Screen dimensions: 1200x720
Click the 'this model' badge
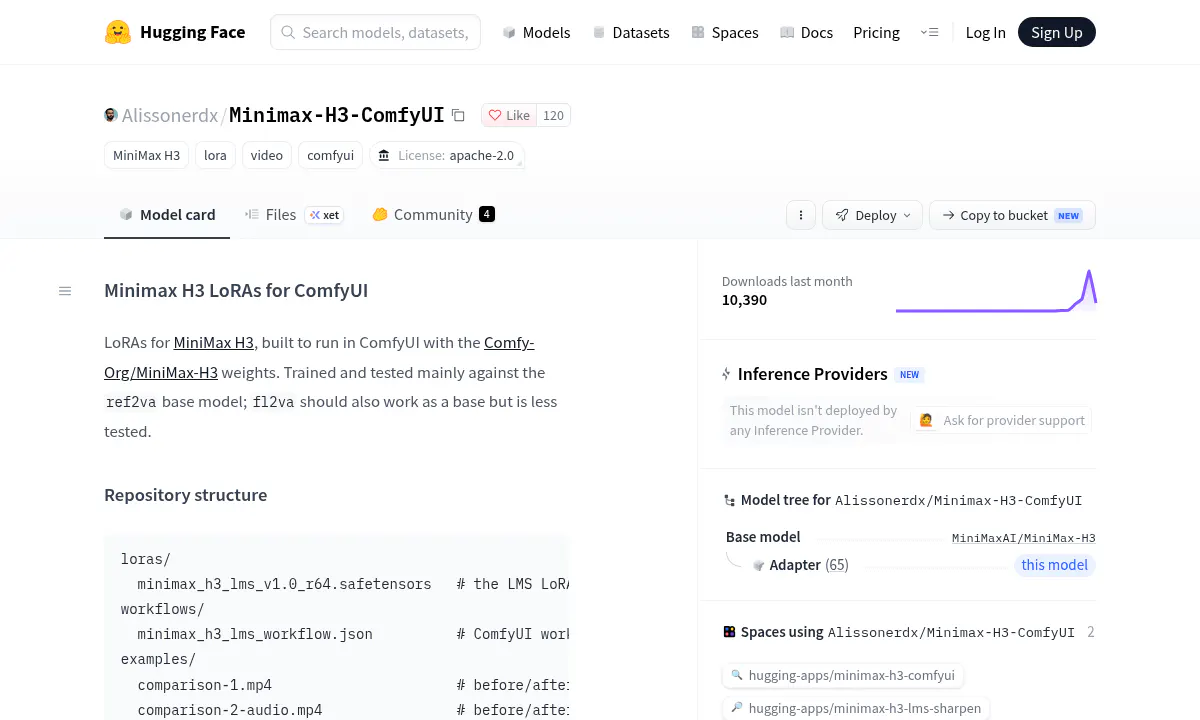click(1054, 565)
